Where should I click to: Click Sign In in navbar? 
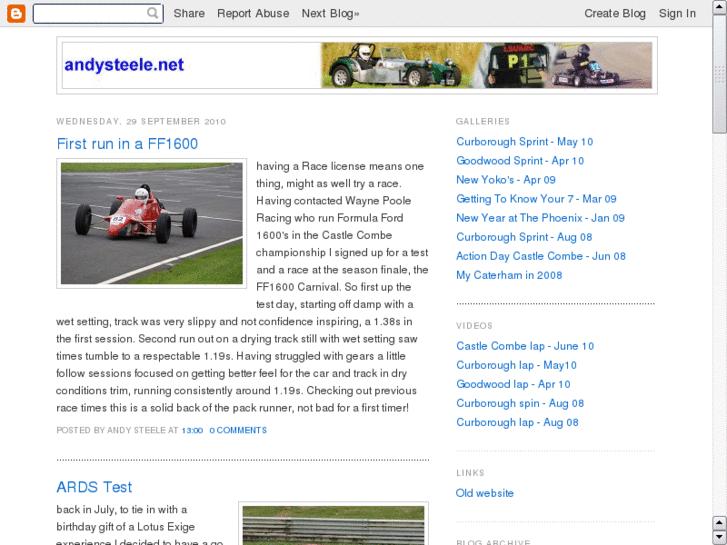[x=677, y=13]
